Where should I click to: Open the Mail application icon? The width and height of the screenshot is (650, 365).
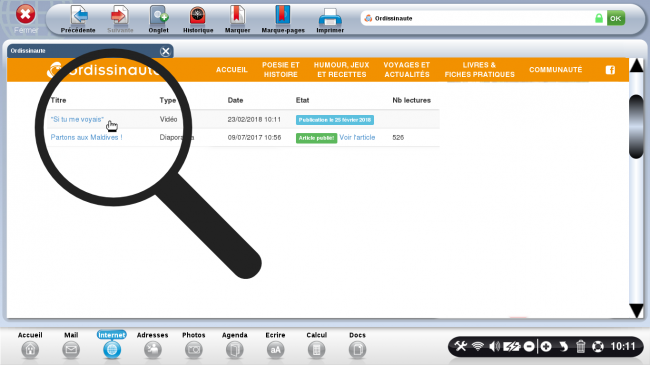[71, 350]
